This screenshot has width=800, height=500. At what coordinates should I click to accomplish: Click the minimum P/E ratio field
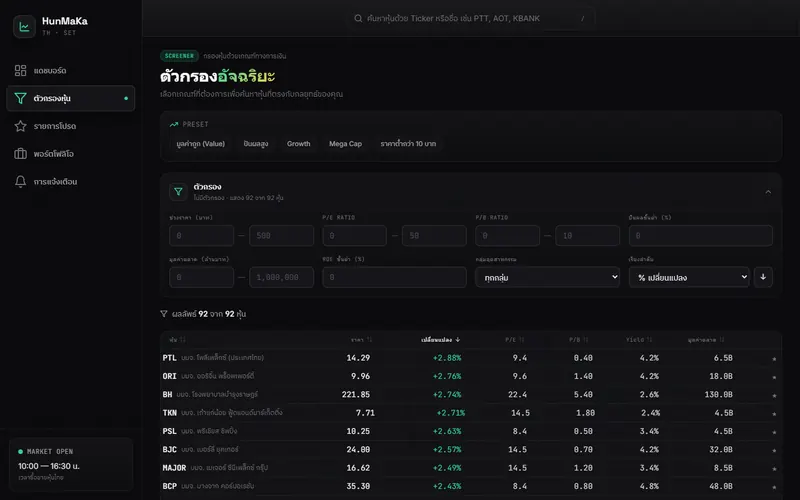(355, 236)
